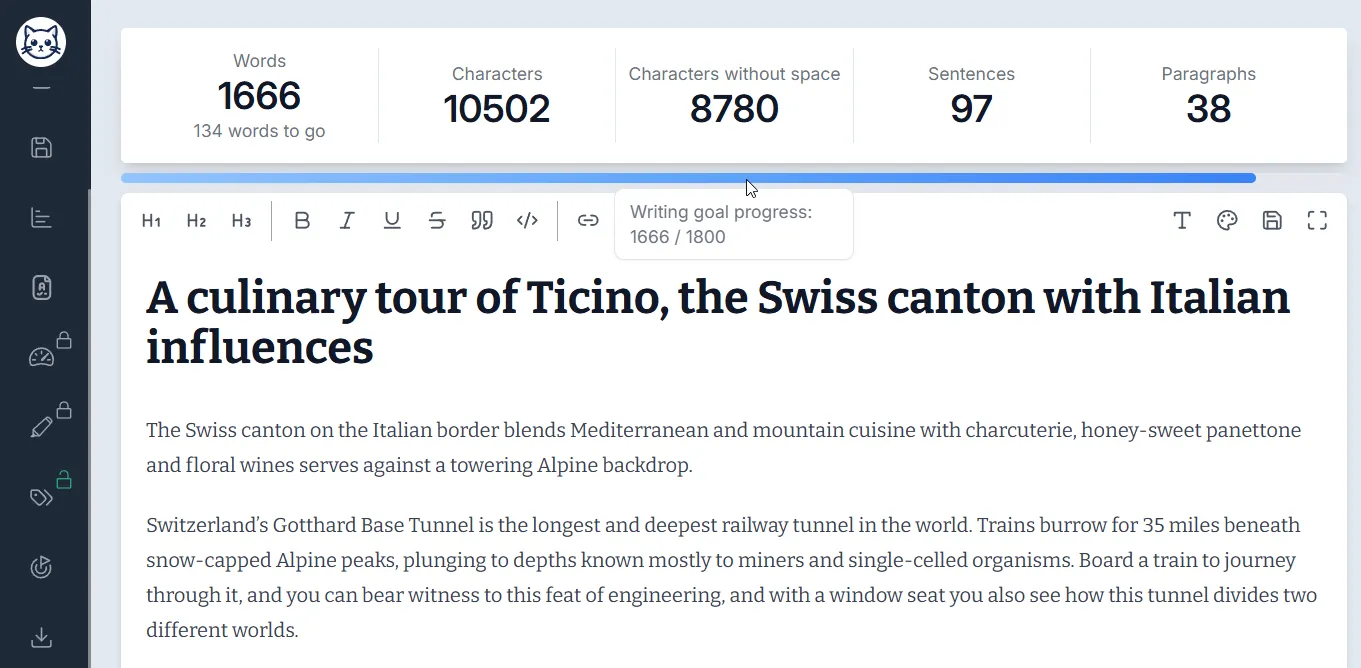Toggle strikethrough formatting
The height and width of the screenshot is (668, 1361).
437,221
